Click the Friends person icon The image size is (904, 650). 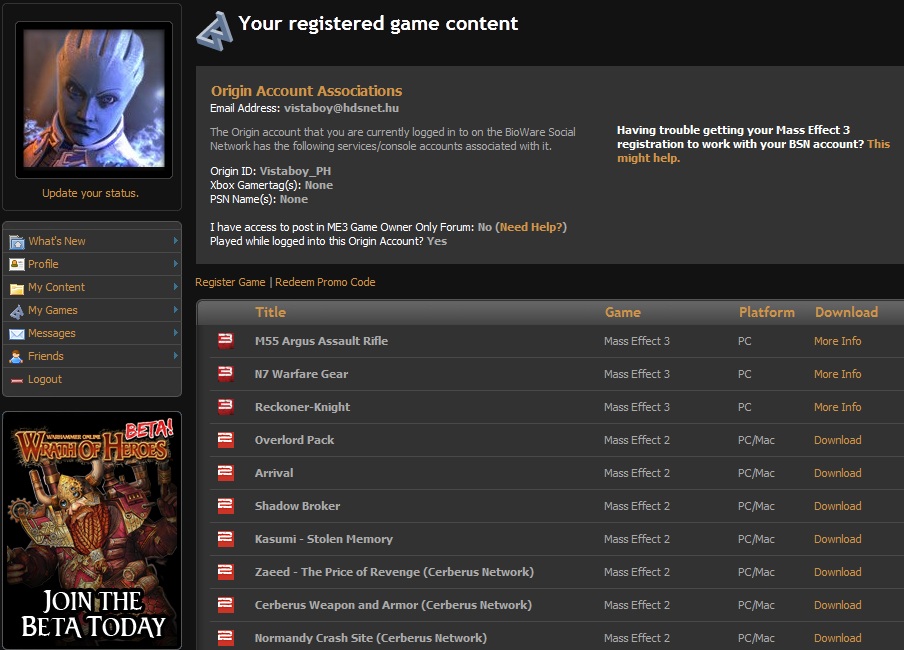(x=17, y=356)
